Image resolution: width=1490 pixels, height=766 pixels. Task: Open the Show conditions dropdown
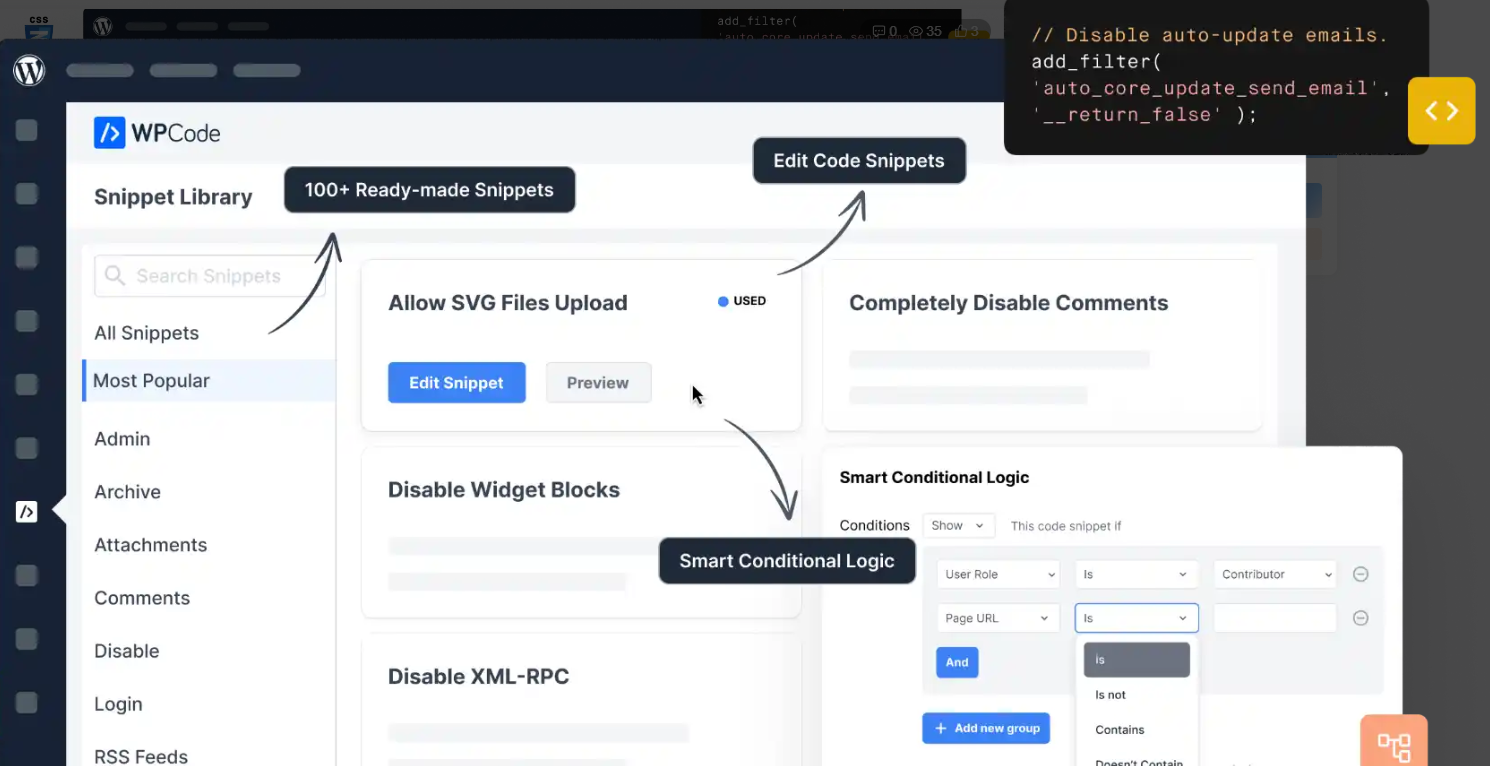tap(957, 525)
